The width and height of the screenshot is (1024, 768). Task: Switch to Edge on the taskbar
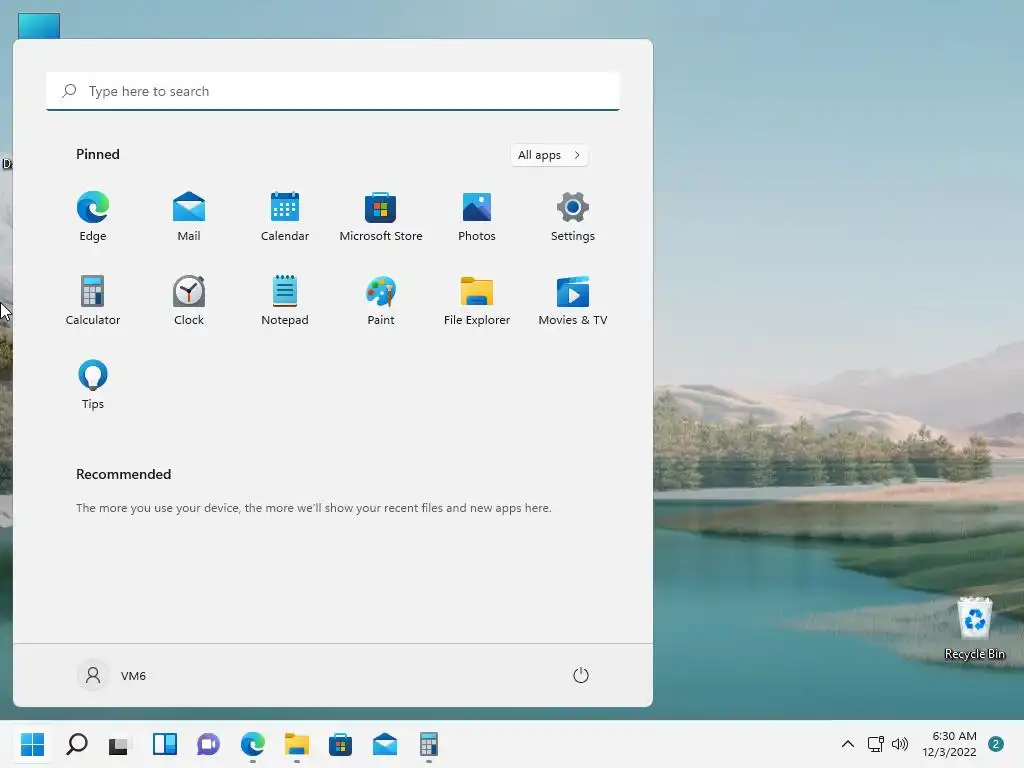[253, 744]
